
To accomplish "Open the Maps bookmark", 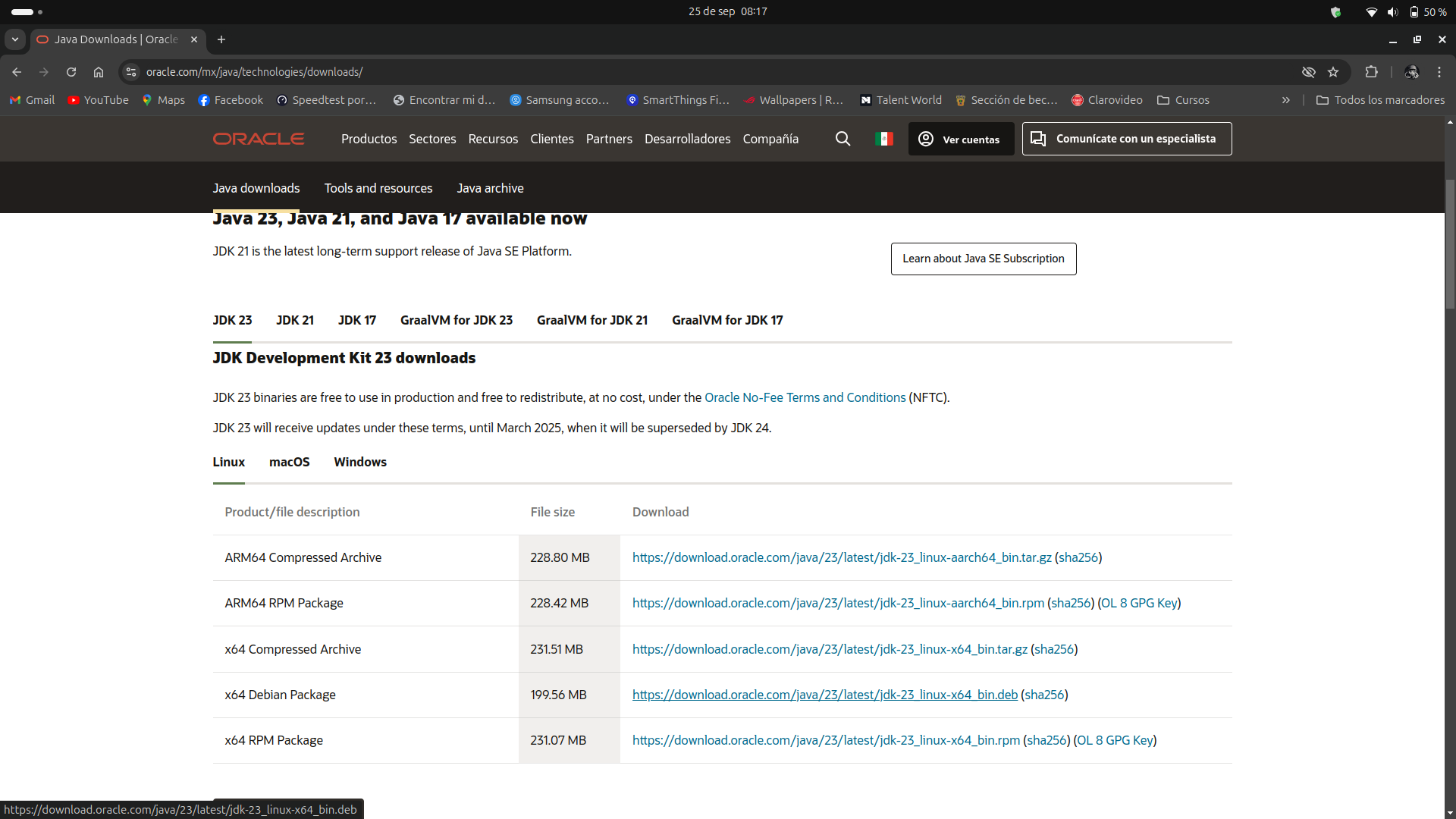I will point(163,100).
